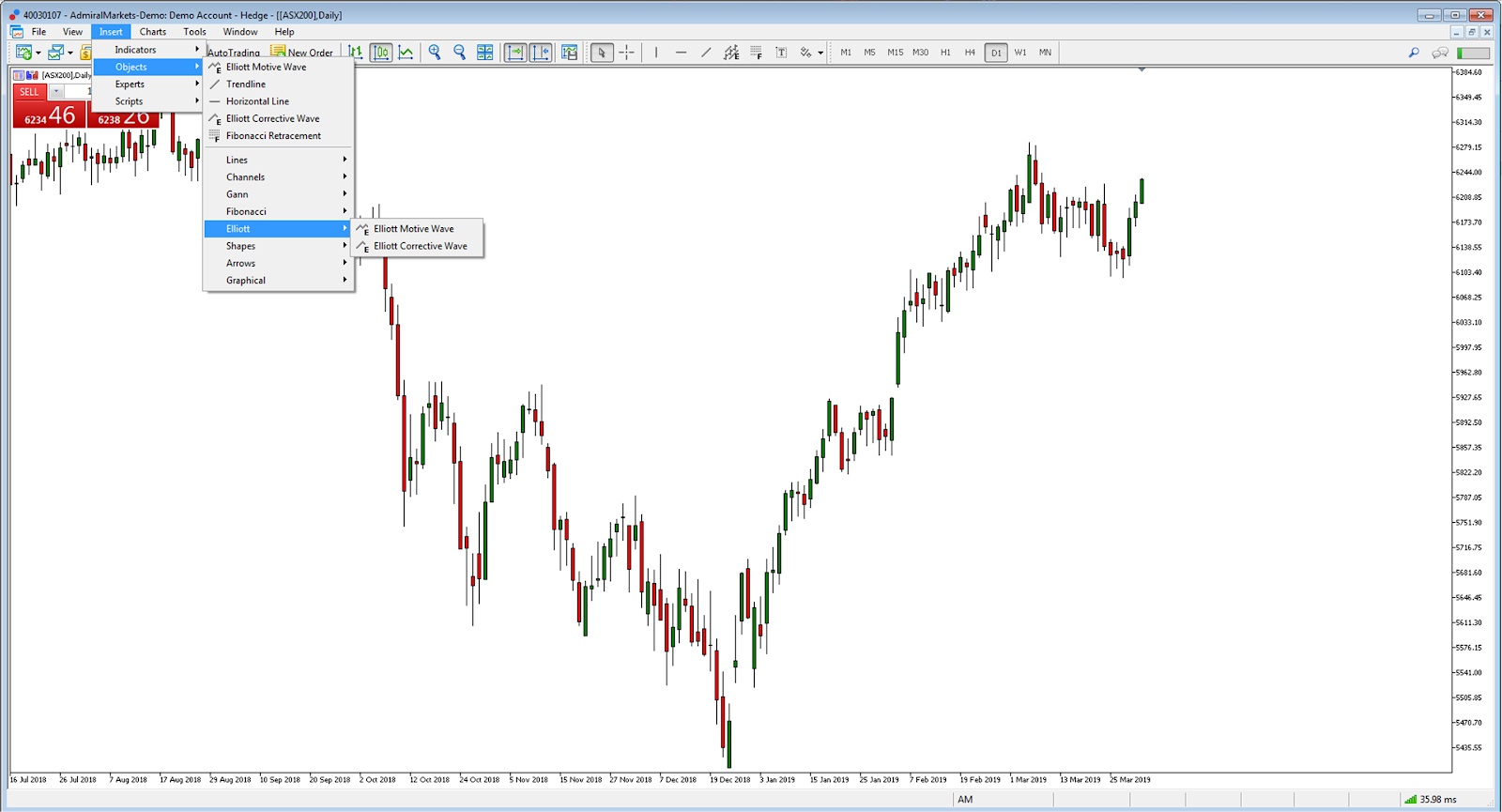The width and height of the screenshot is (1502, 812).
Task: Choose Fibonacci Retracement in Objects menu
Action: (x=279, y=136)
